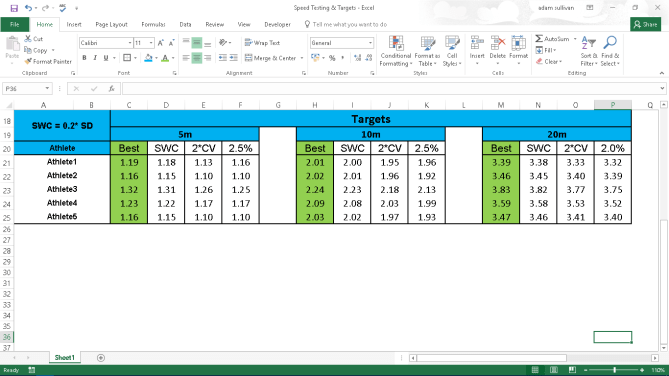Open Conditional Formatting
The width and height of the screenshot is (669, 376).
tap(396, 51)
